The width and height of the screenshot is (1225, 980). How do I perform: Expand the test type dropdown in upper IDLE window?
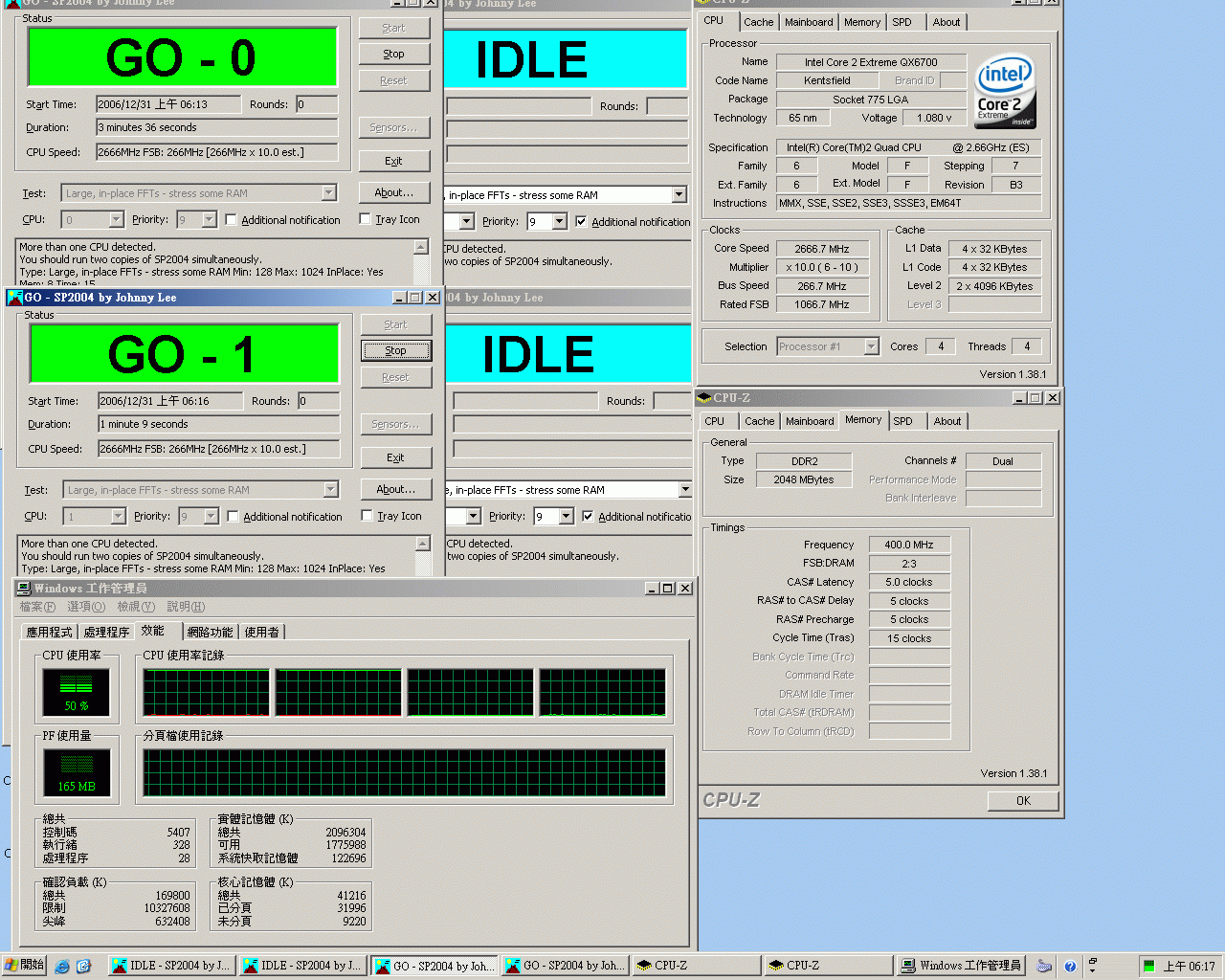point(679,195)
